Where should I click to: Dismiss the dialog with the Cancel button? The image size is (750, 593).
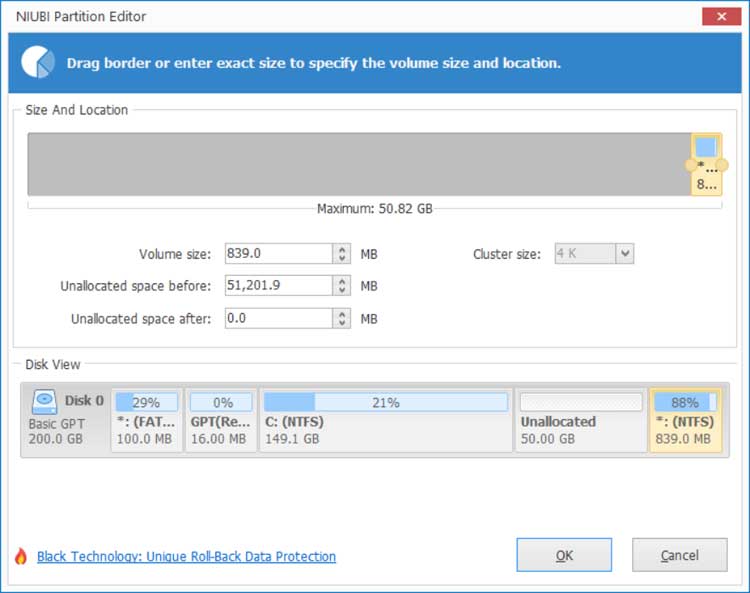[680, 555]
